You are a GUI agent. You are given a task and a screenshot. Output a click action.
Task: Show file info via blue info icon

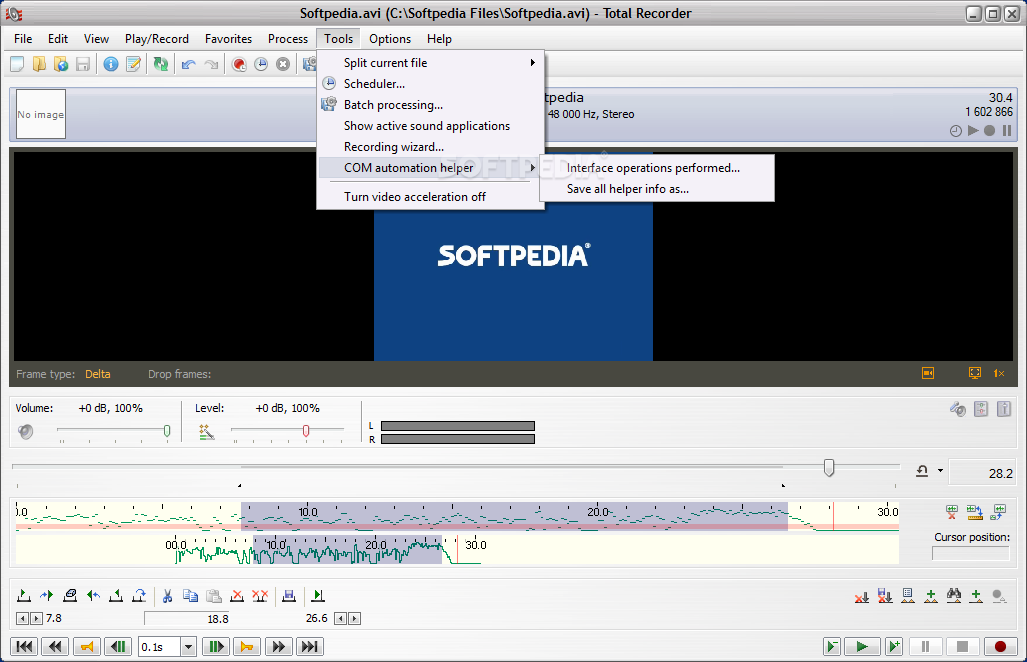[x=111, y=64]
